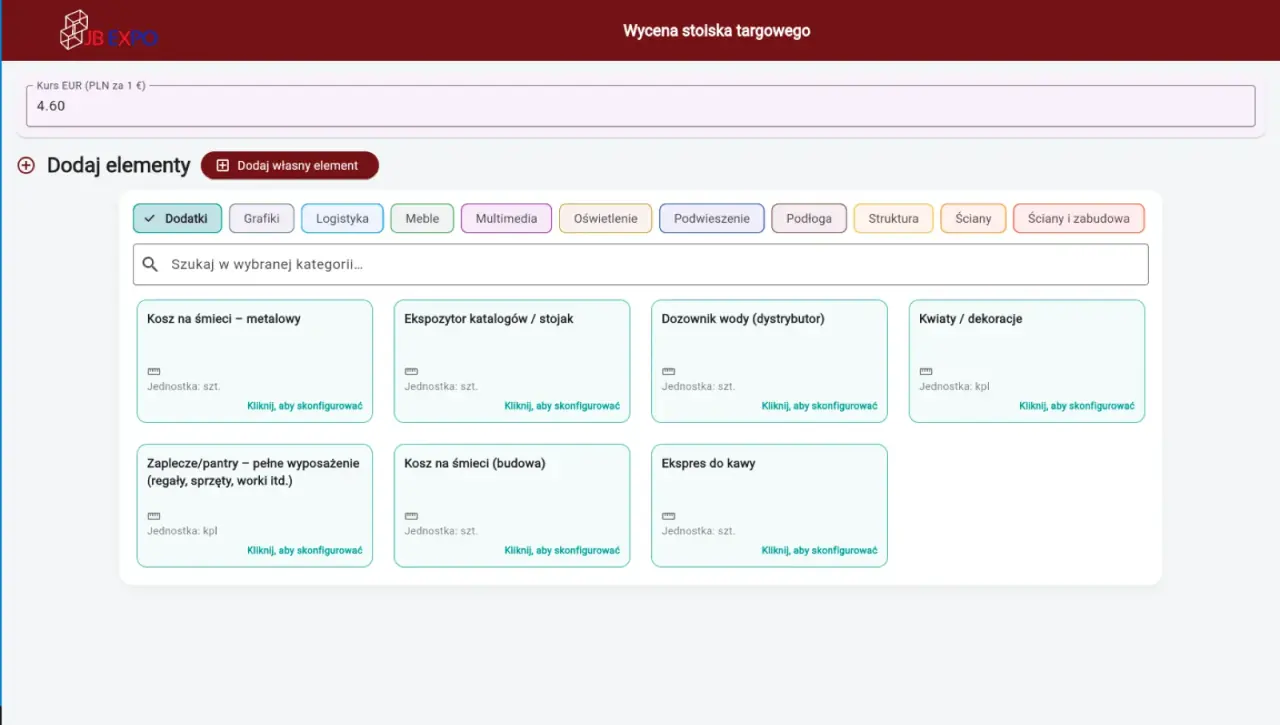1280x725 pixels.
Task: Click configure link for Dozownik wody (dystrybutor)
Action: (x=819, y=406)
